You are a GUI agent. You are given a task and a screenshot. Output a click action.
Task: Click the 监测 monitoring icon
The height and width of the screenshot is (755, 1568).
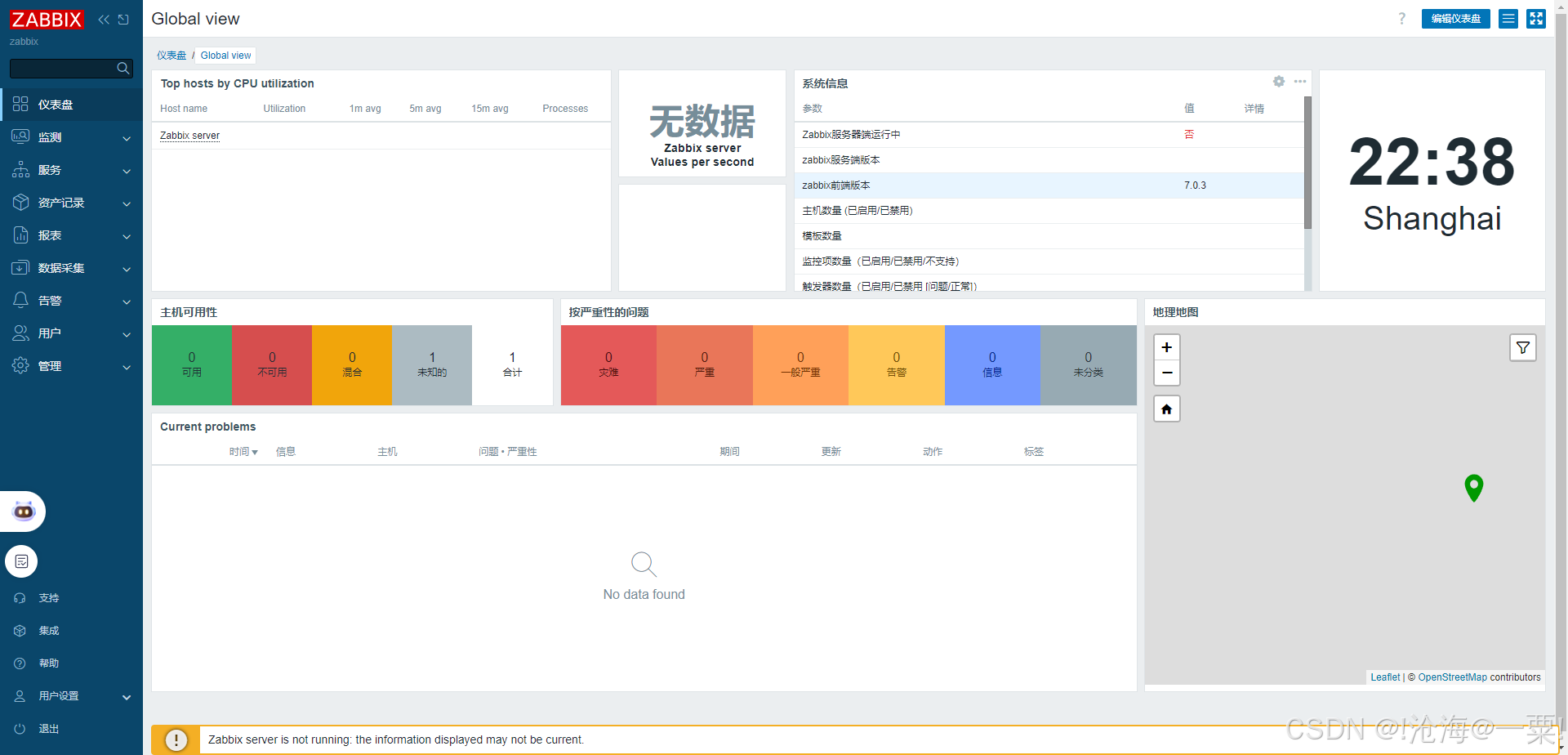(20, 136)
